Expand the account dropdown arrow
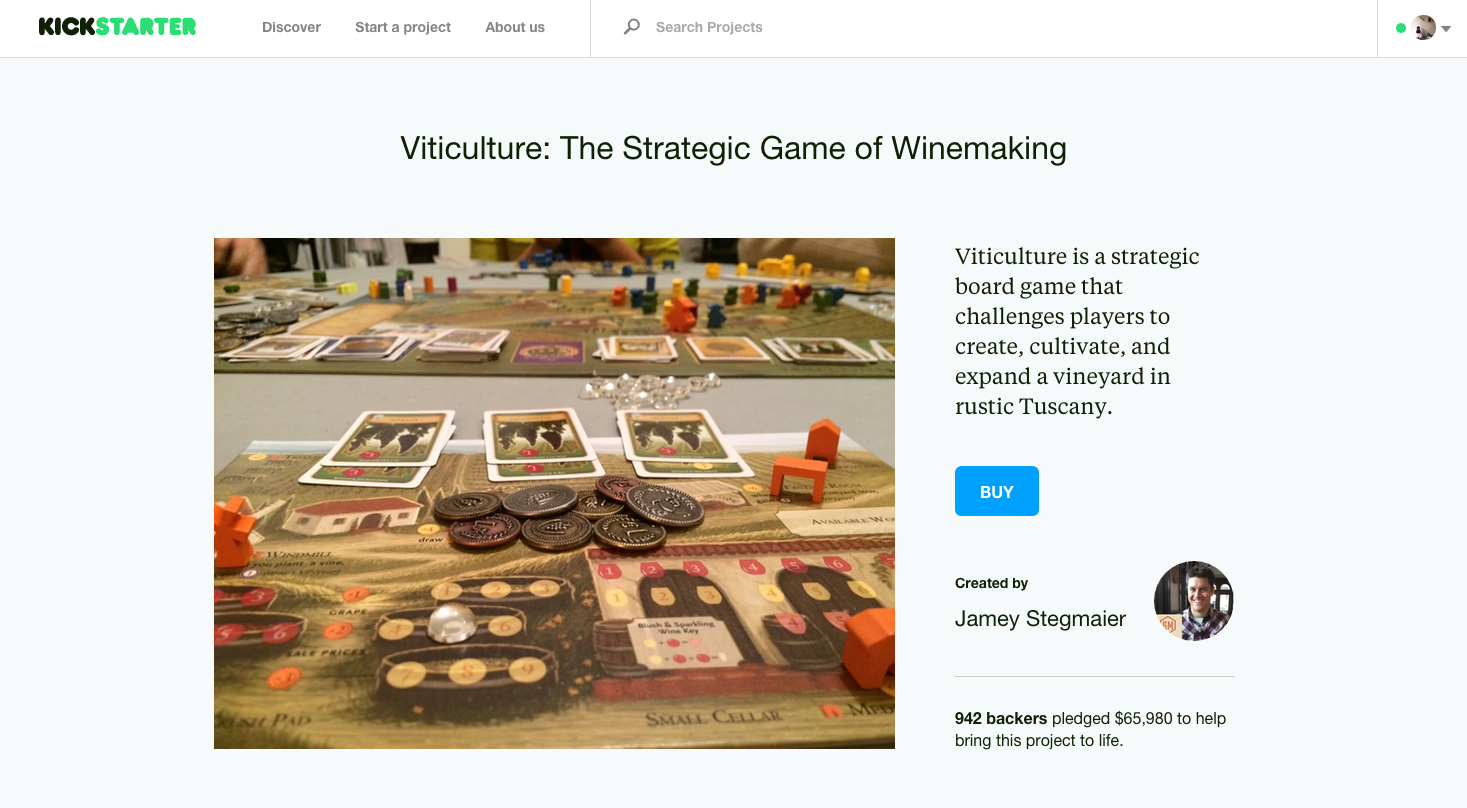 pos(1446,29)
